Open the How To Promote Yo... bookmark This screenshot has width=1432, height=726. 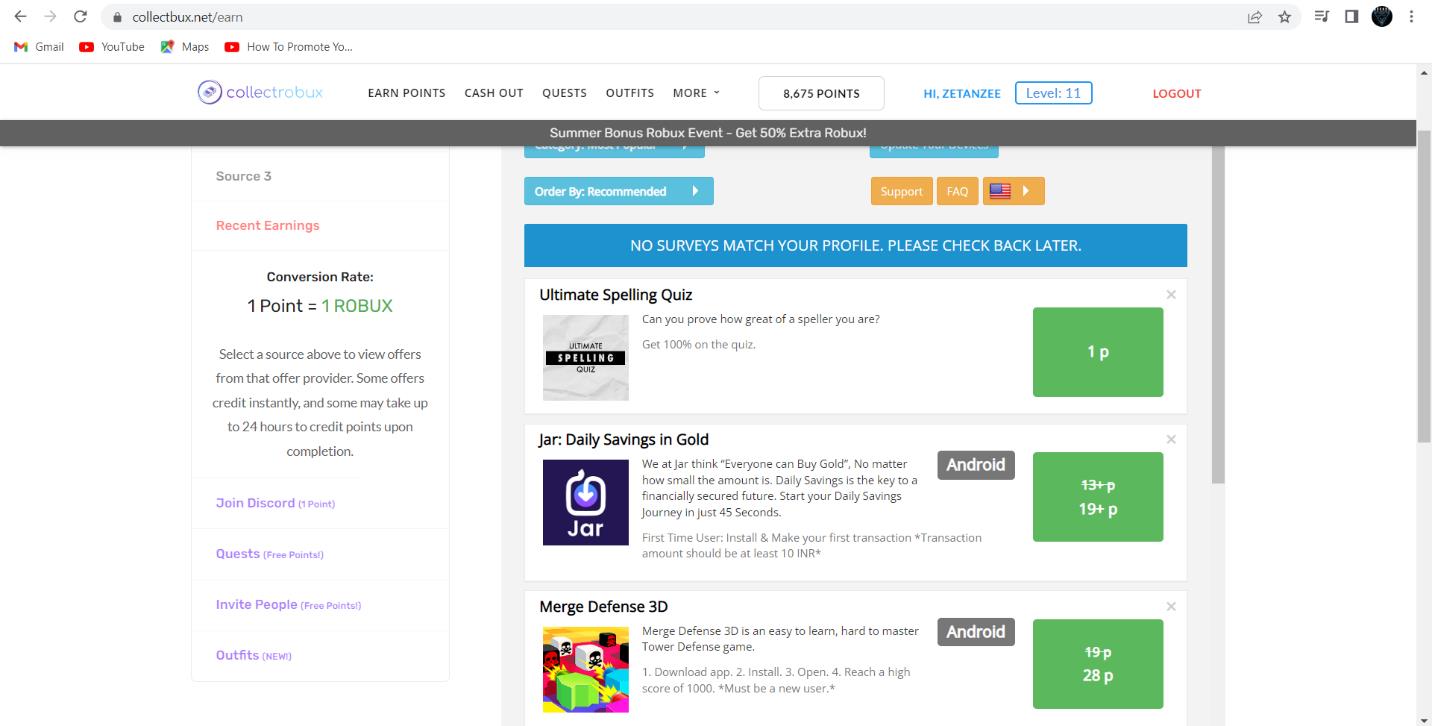[x=289, y=47]
